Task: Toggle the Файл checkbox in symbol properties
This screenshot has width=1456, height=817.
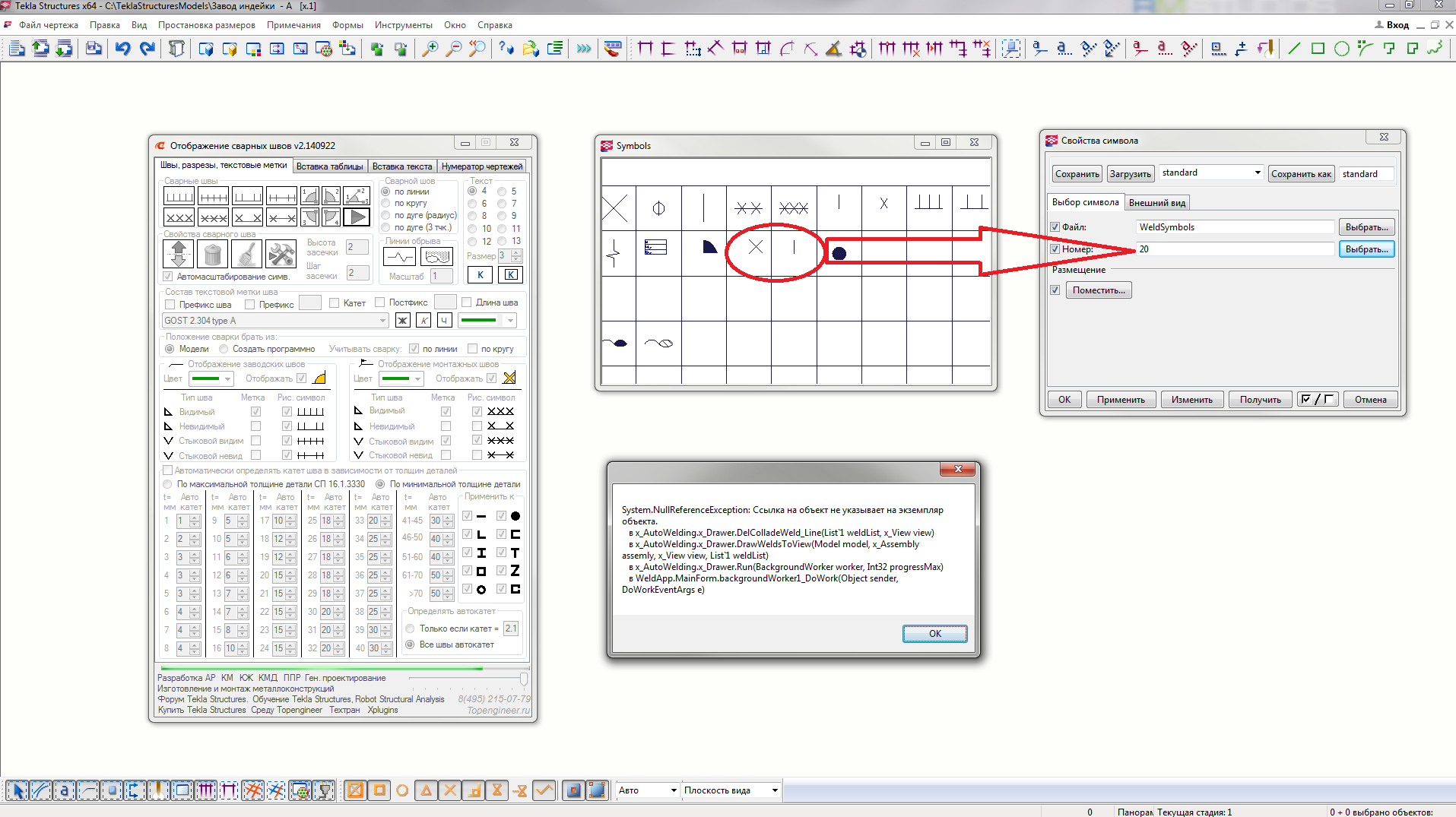Action: tap(1055, 227)
